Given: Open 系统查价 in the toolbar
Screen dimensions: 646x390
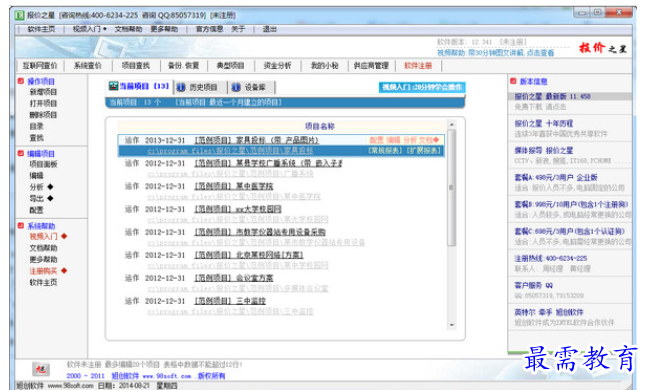Looking at the screenshot, I should (87, 65).
